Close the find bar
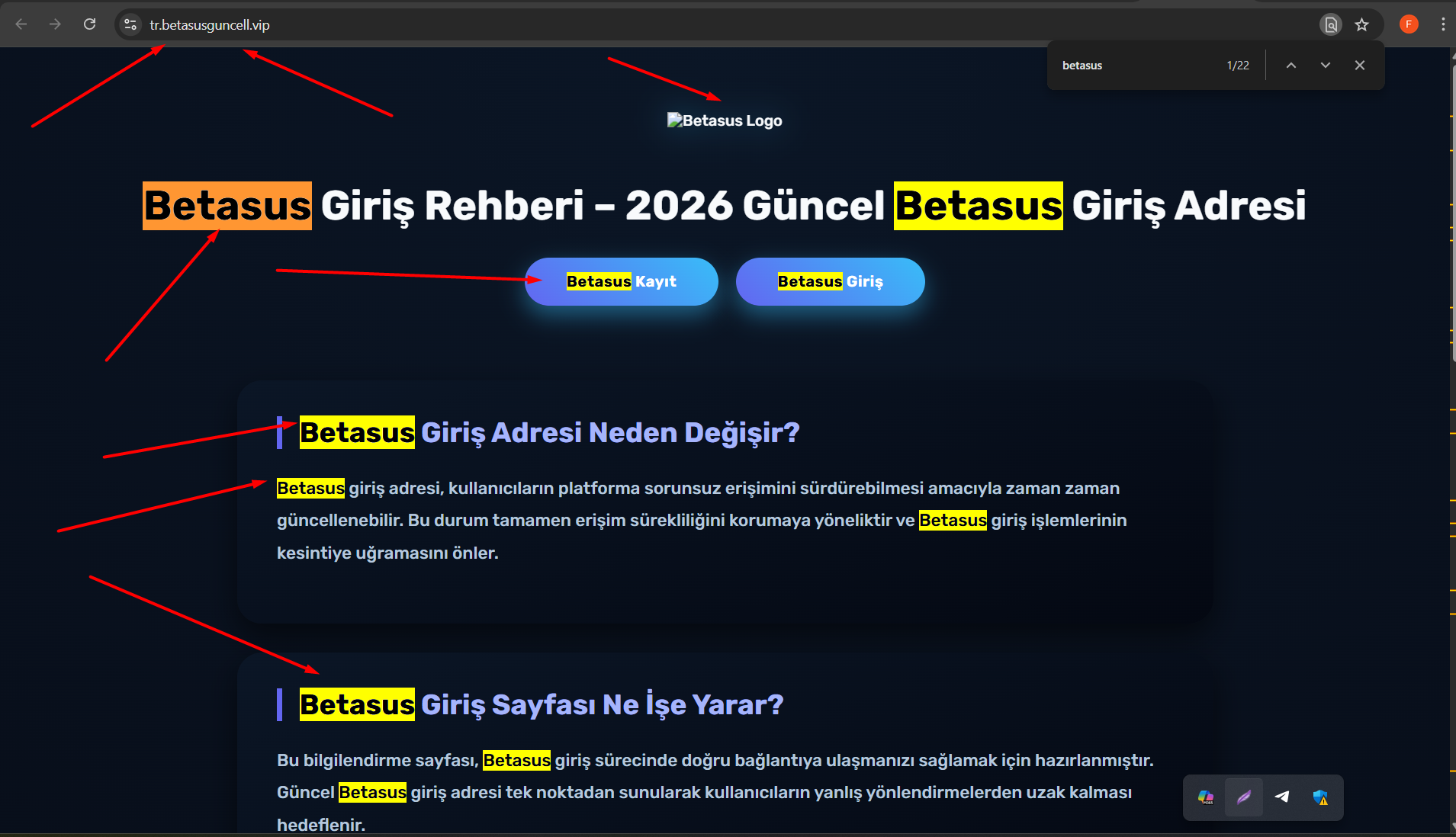 click(1360, 66)
